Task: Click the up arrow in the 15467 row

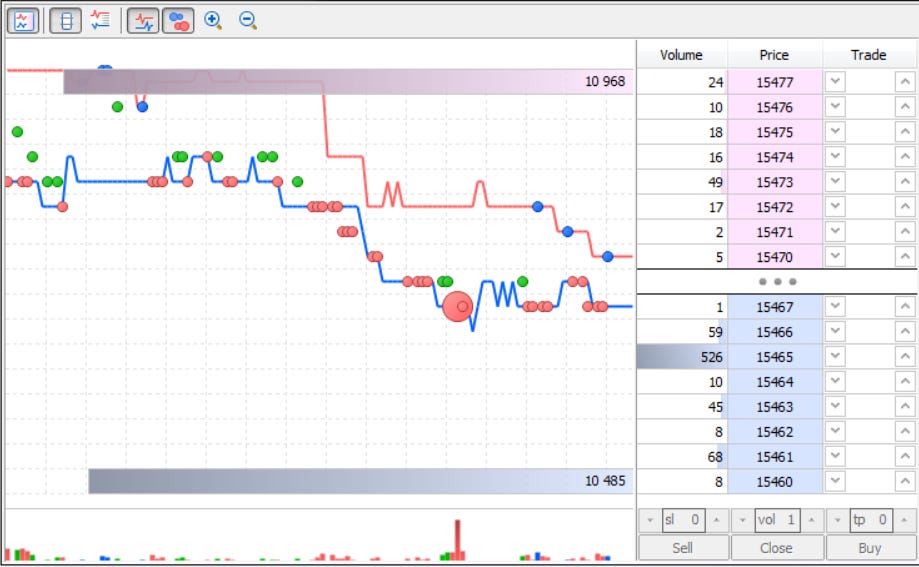Action: (x=905, y=307)
